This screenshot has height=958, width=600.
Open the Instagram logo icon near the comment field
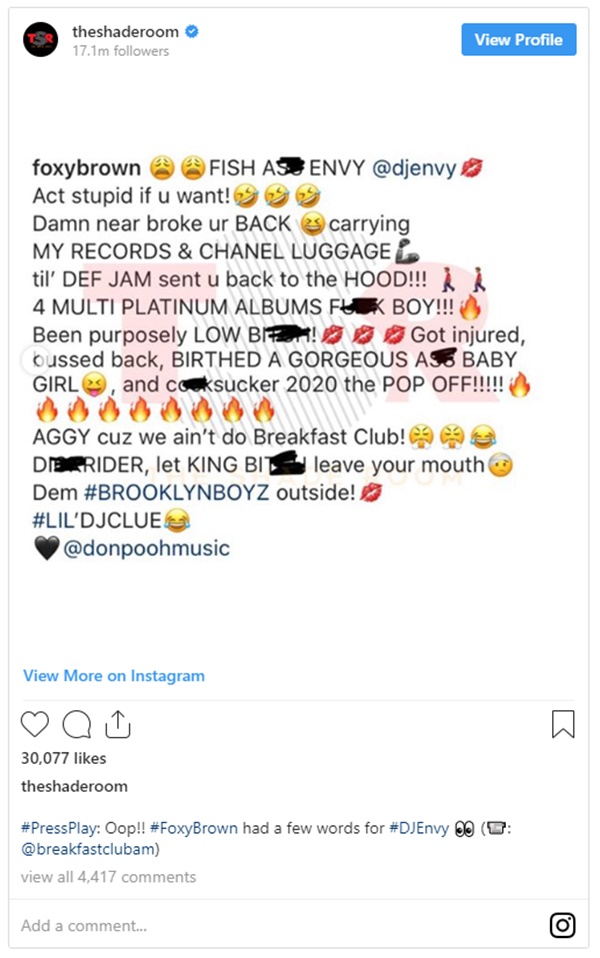(x=563, y=925)
